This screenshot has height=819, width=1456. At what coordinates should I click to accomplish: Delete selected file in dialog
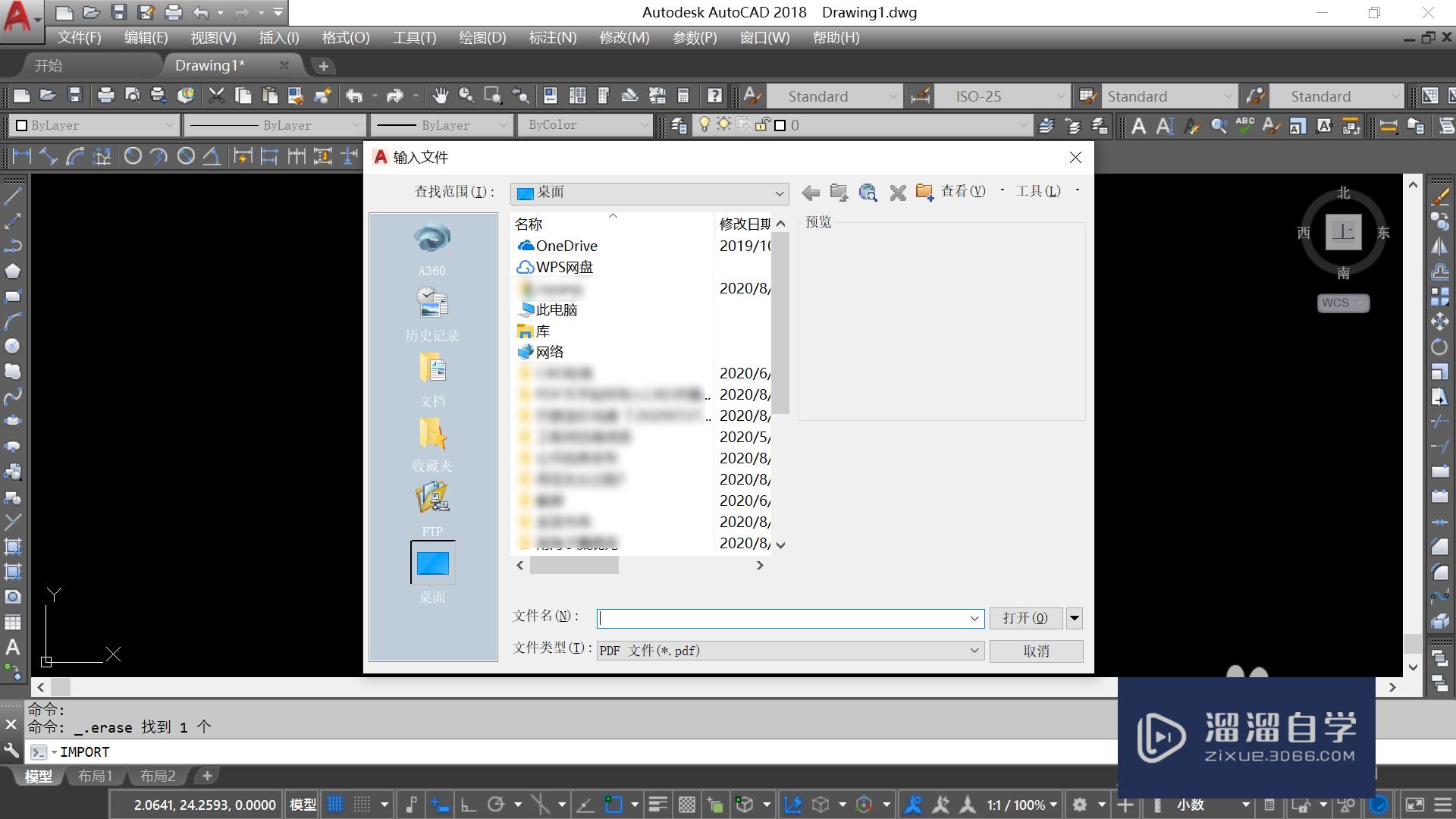point(898,193)
